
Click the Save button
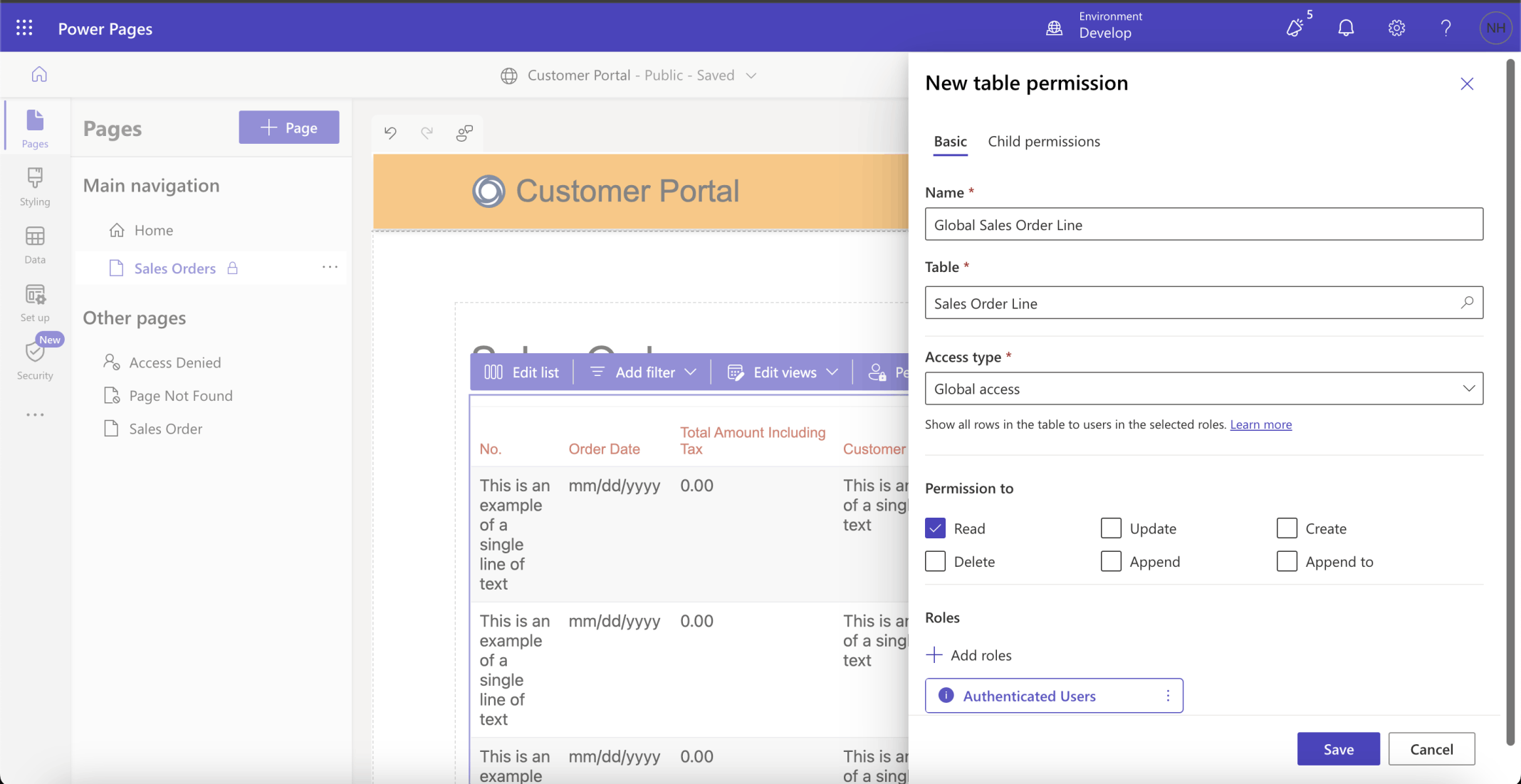coord(1337,749)
